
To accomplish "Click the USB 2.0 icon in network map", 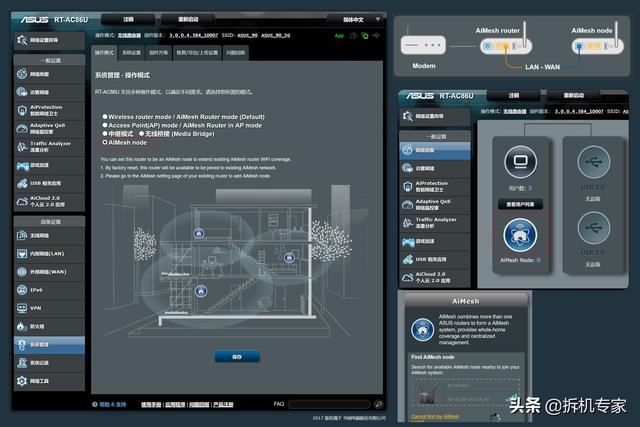I will [x=593, y=227].
